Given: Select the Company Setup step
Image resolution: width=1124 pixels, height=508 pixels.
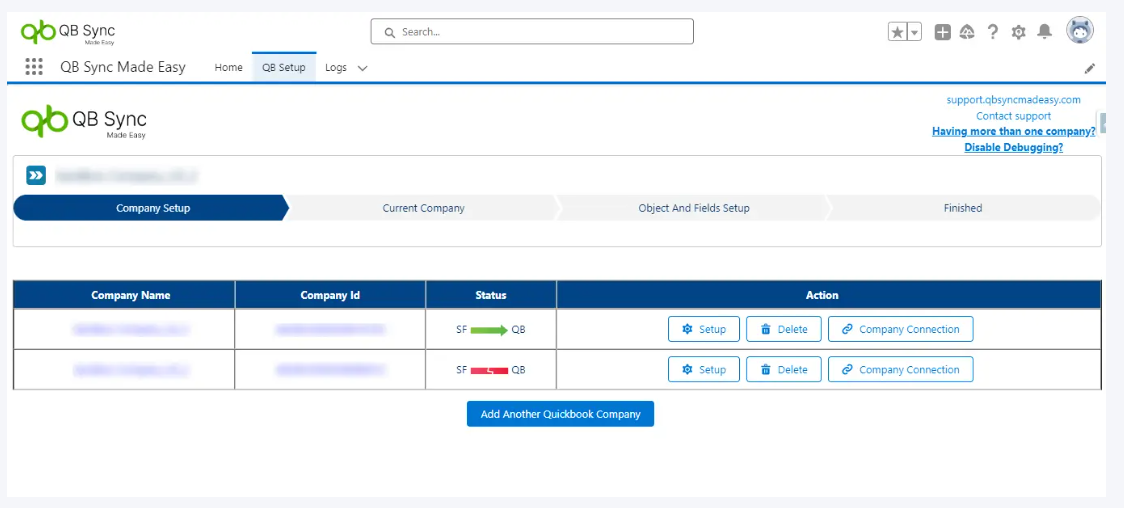Looking at the screenshot, I should [151, 208].
